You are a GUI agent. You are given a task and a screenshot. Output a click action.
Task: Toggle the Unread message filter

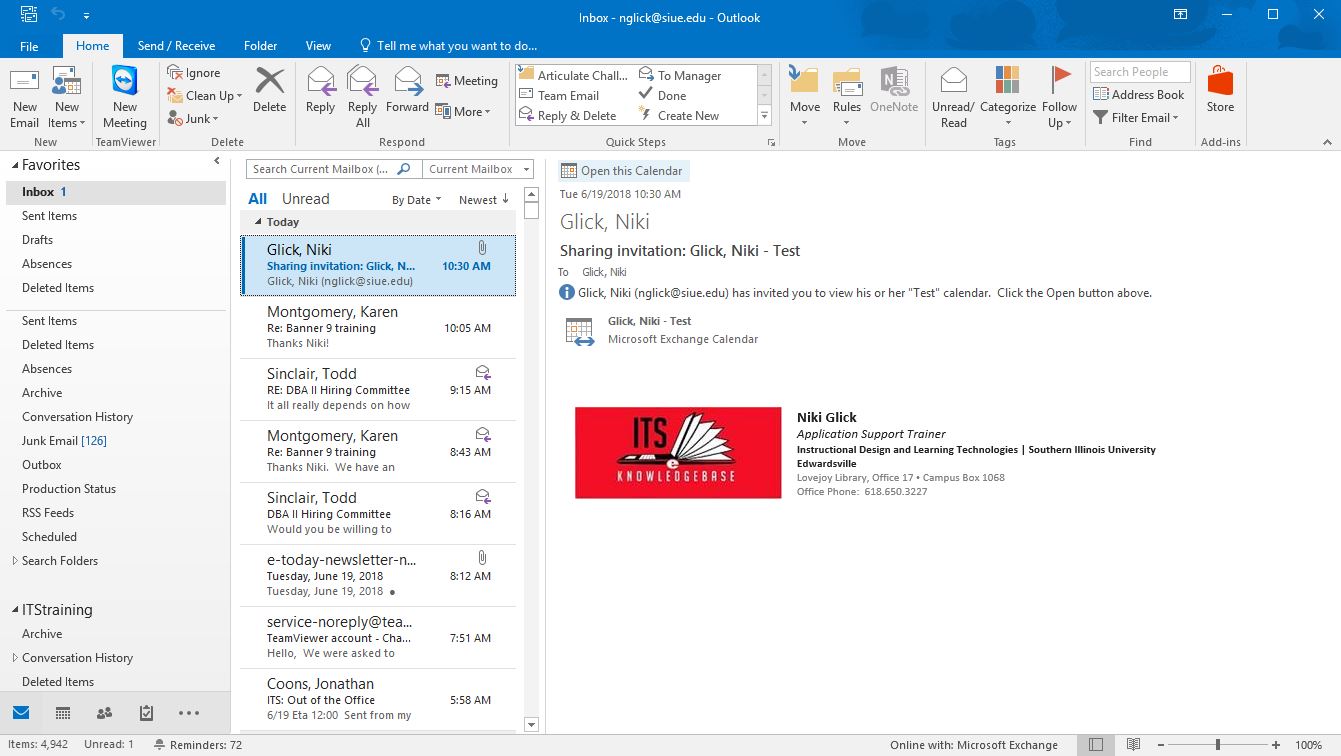tap(305, 199)
